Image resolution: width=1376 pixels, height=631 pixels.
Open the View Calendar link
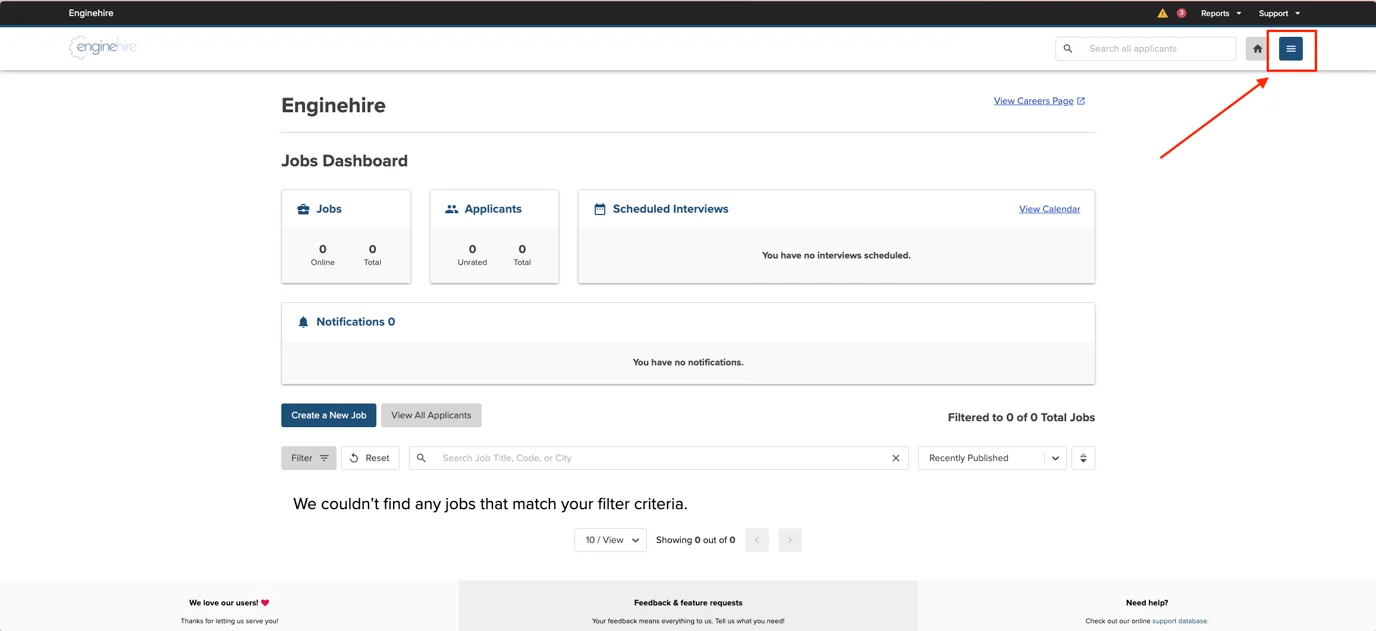pyautogui.click(x=1049, y=209)
